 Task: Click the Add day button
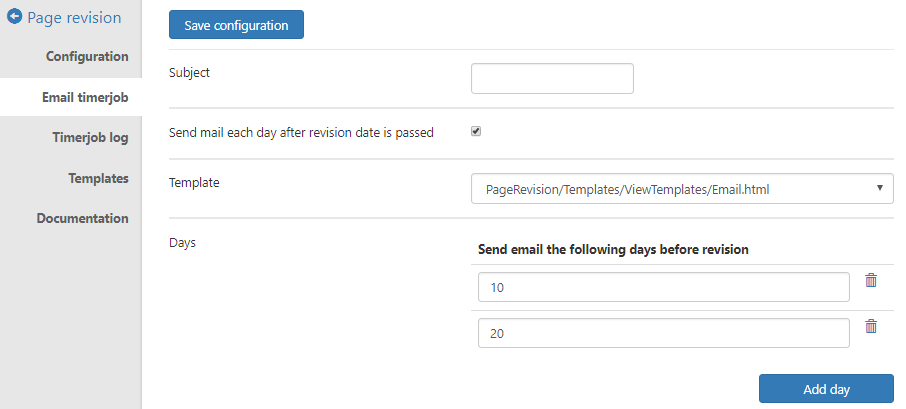pos(825,389)
